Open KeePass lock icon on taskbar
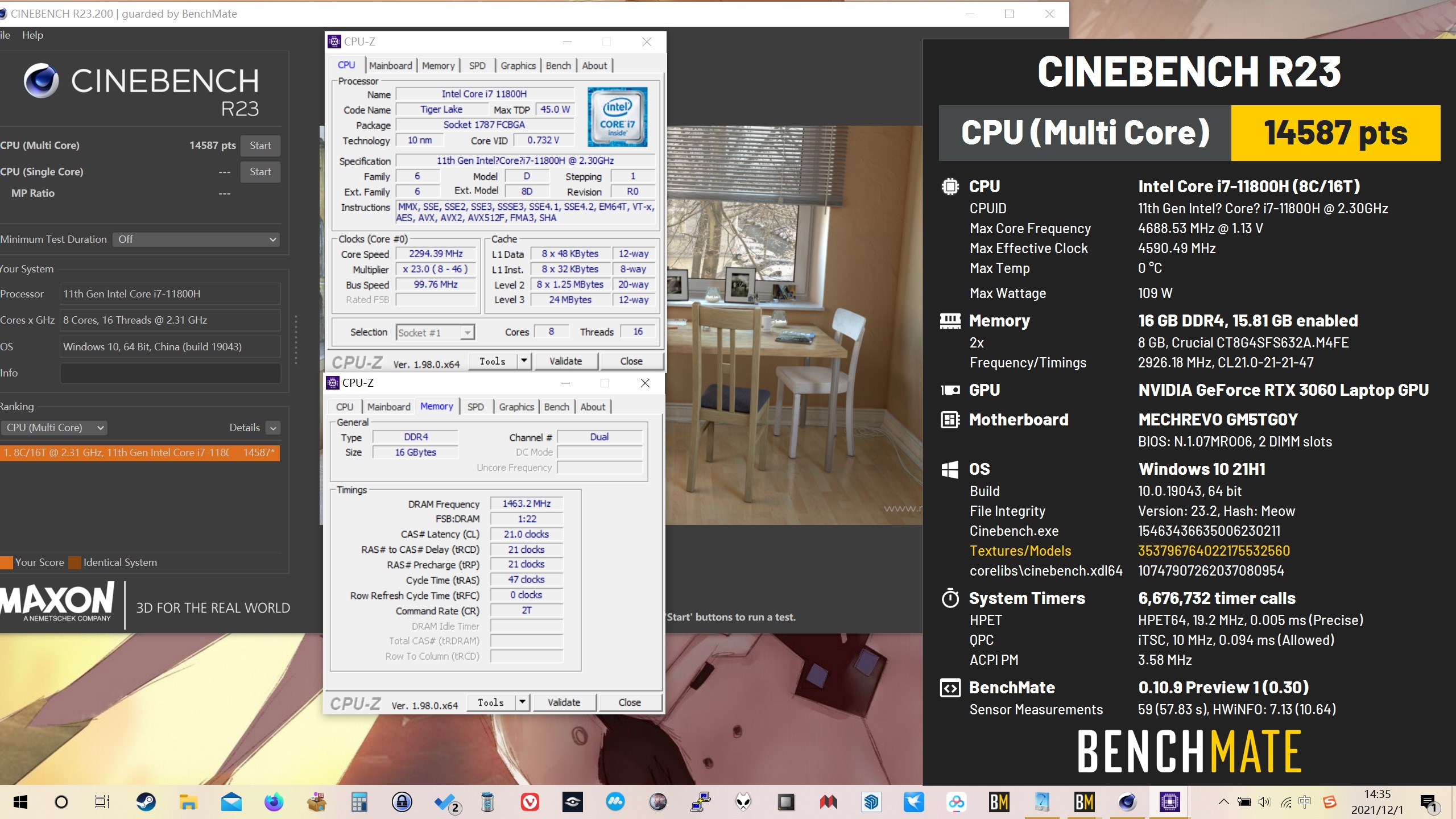Screen dimensions: 1456x819 tap(402, 802)
